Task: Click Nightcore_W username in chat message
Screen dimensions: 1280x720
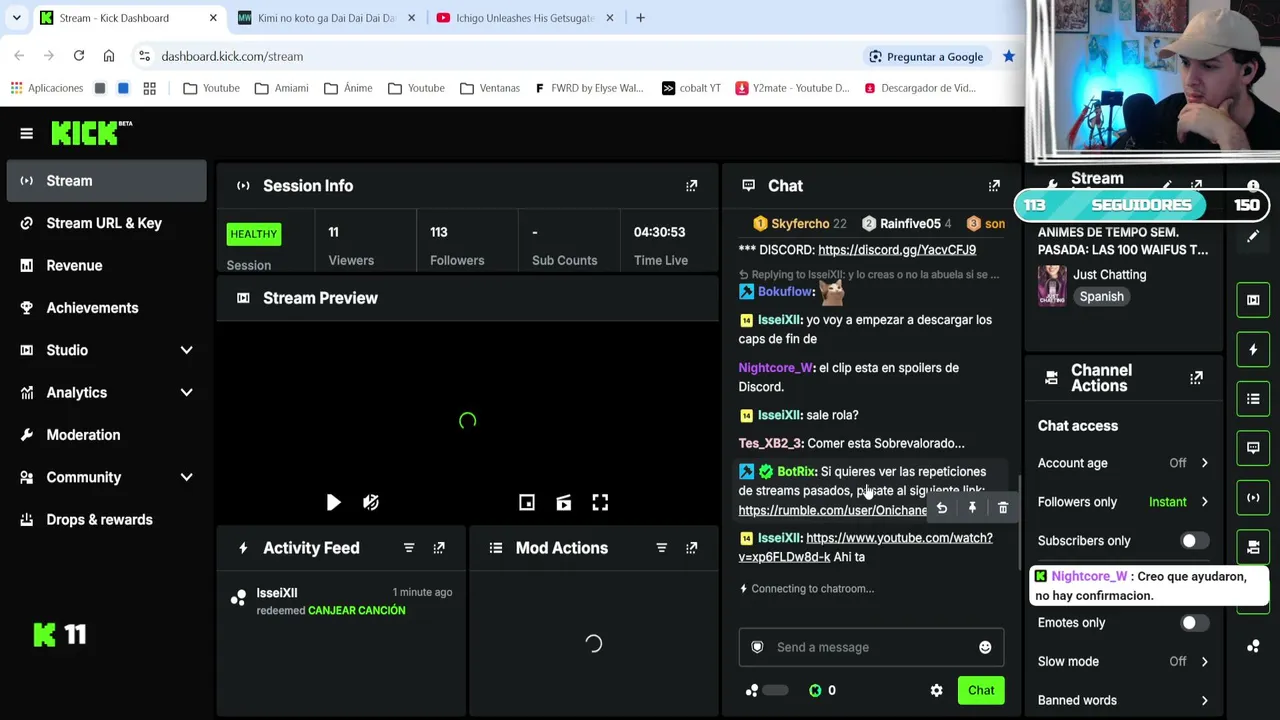Action: tap(775, 368)
